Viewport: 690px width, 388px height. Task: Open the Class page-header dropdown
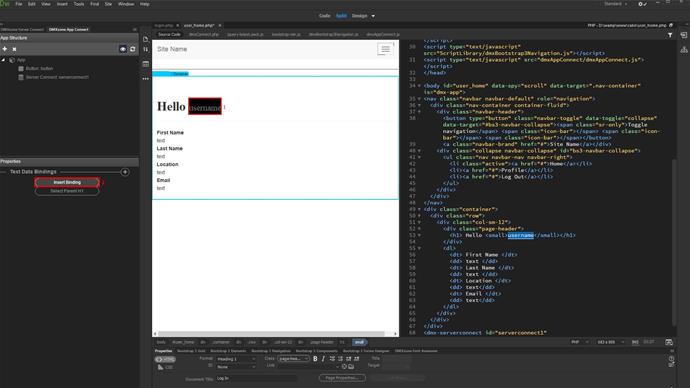coord(293,359)
